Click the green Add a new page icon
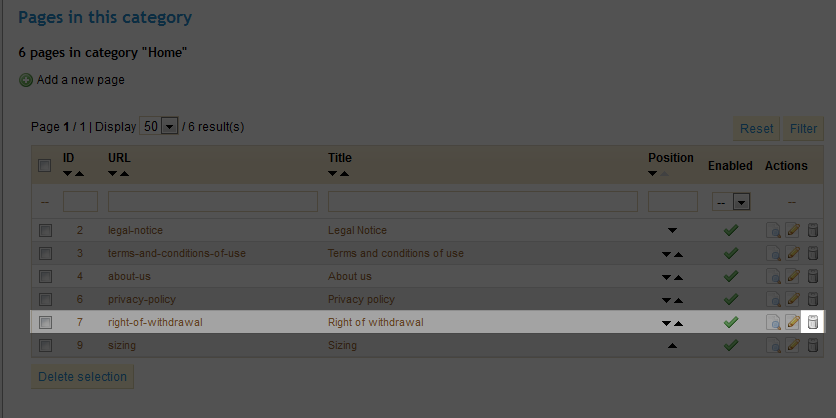836x418 pixels. (x=26, y=80)
